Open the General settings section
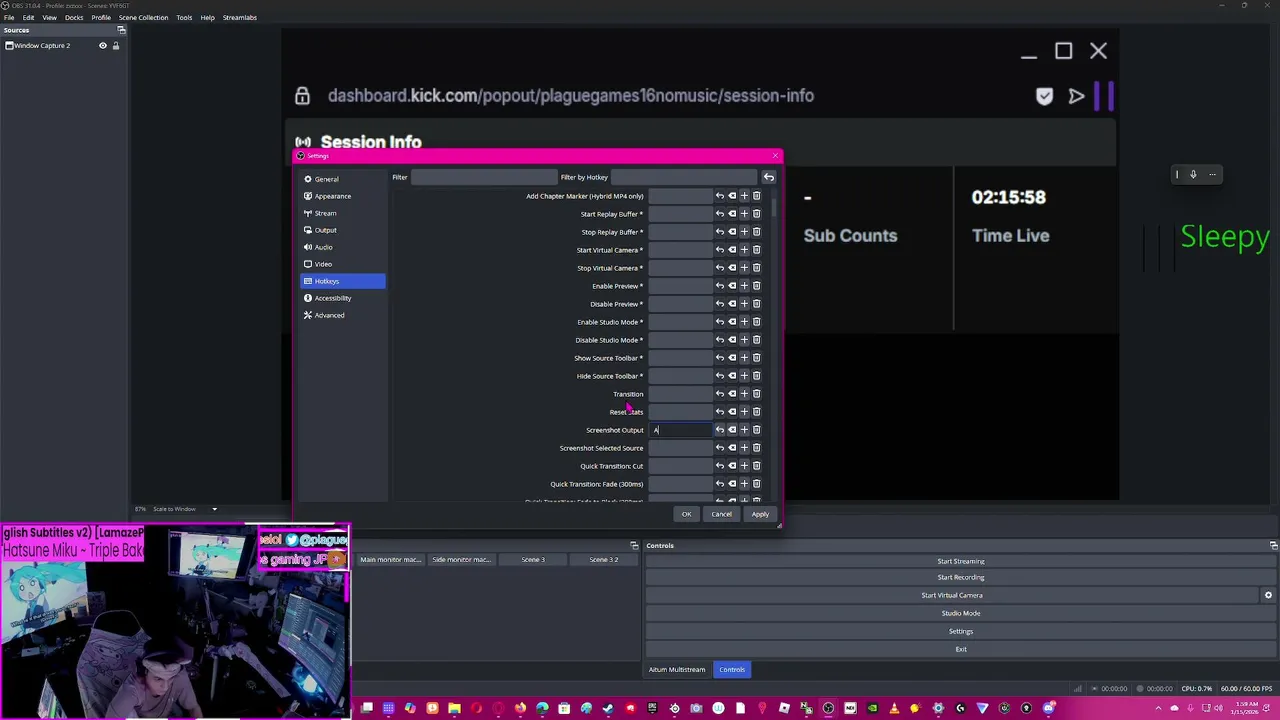The height and width of the screenshot is (720, 1280). click(343, 179)
